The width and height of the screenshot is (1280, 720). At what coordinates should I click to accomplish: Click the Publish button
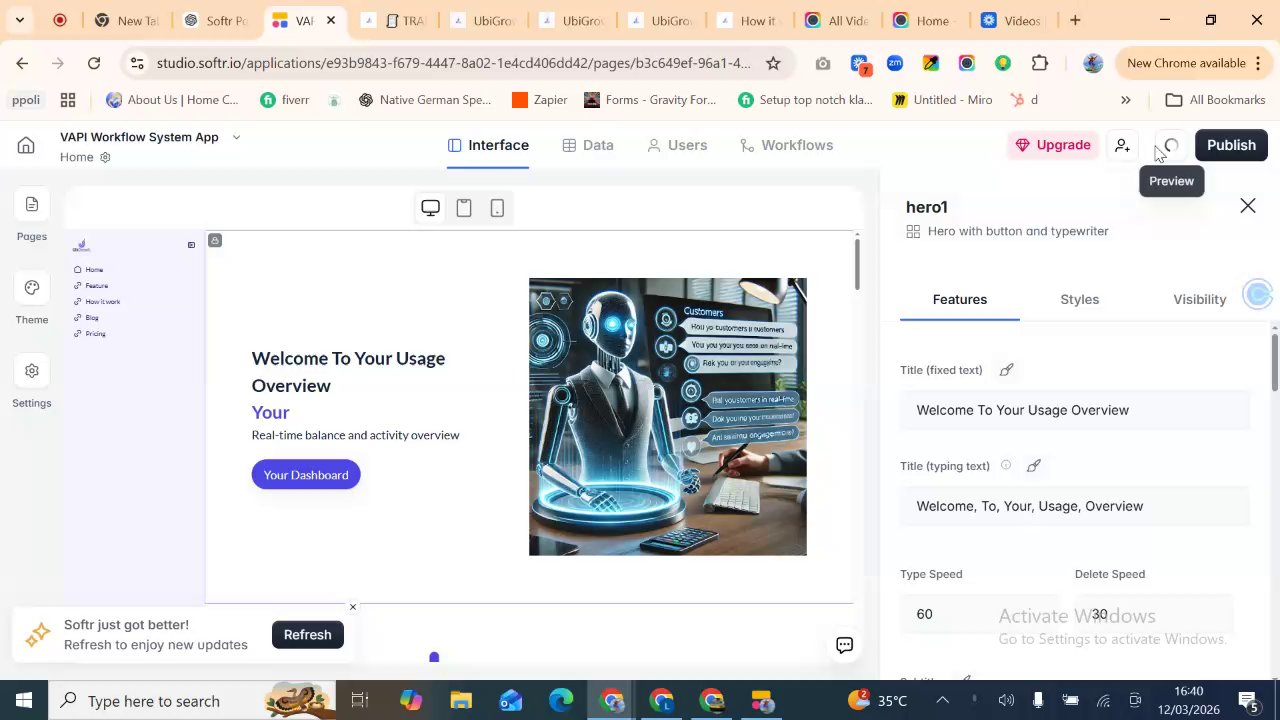(x=1230, y=145)
